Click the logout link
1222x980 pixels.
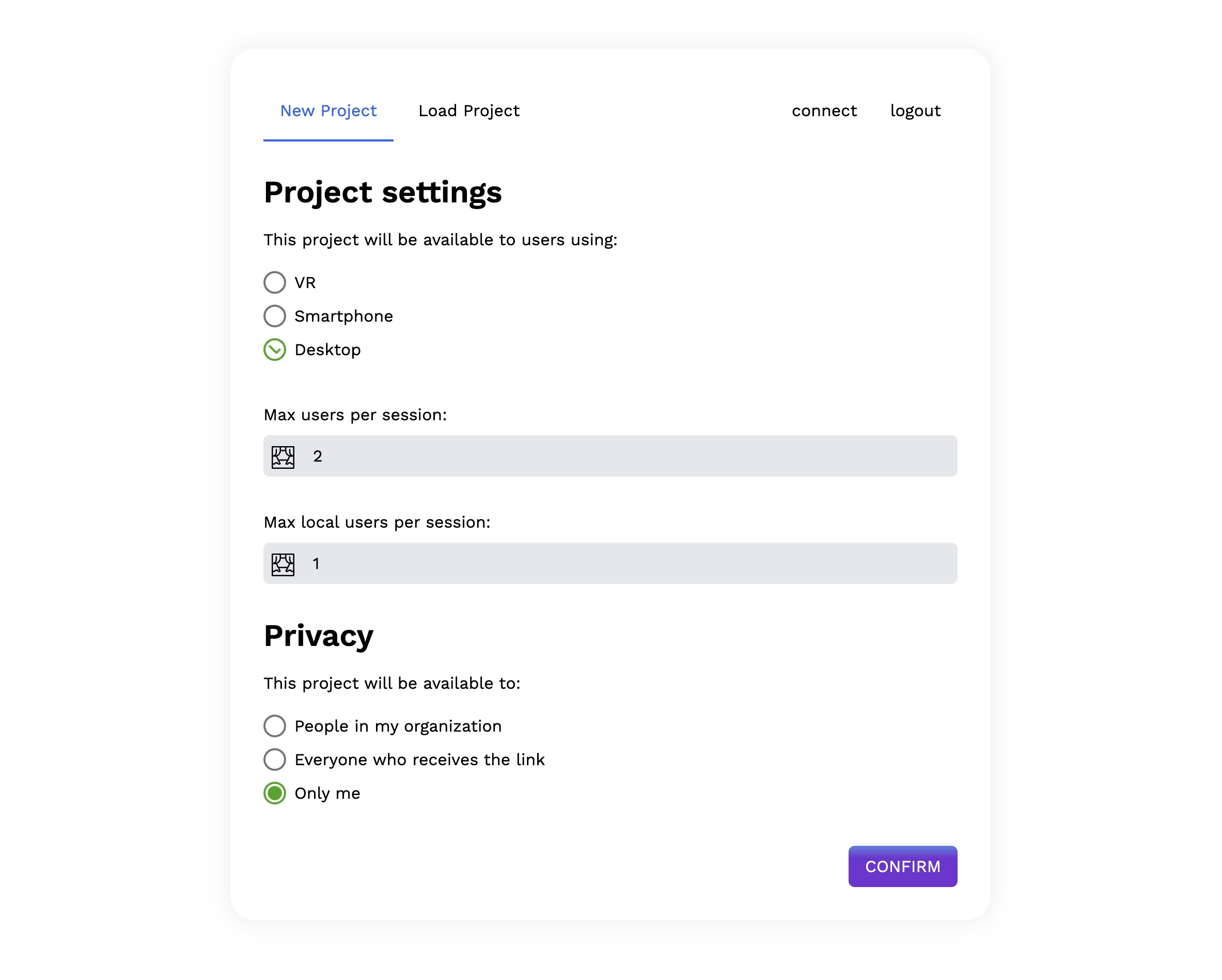tap(915, 111)
